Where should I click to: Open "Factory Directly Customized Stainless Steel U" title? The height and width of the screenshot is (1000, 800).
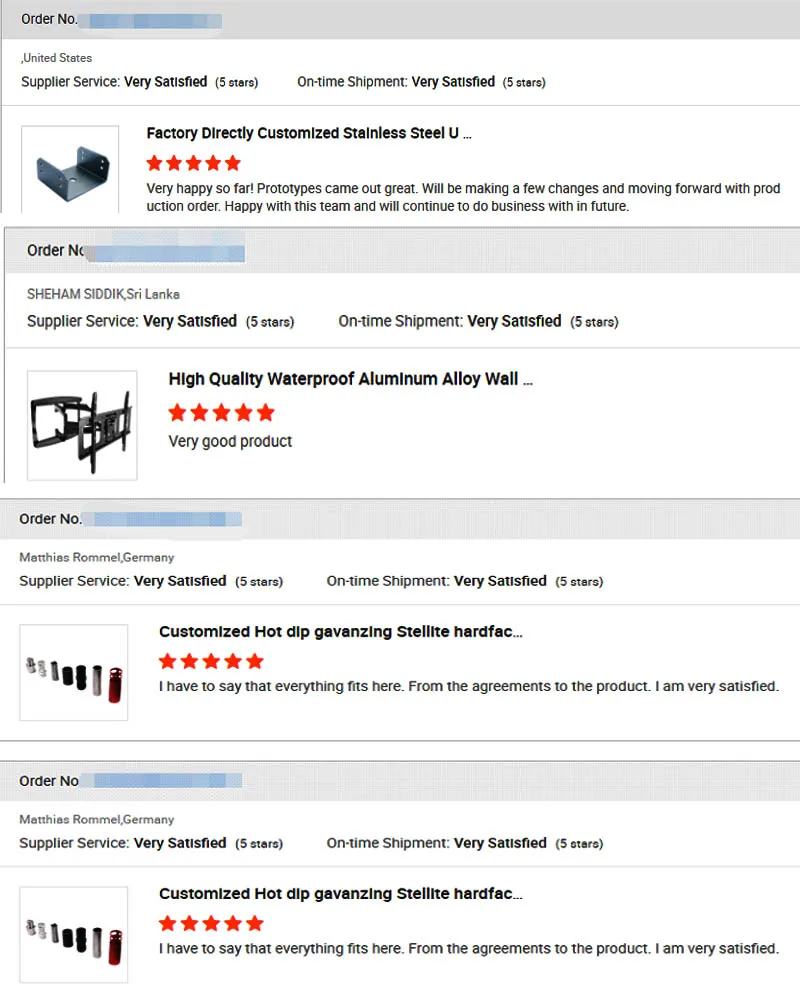[308, 133]
